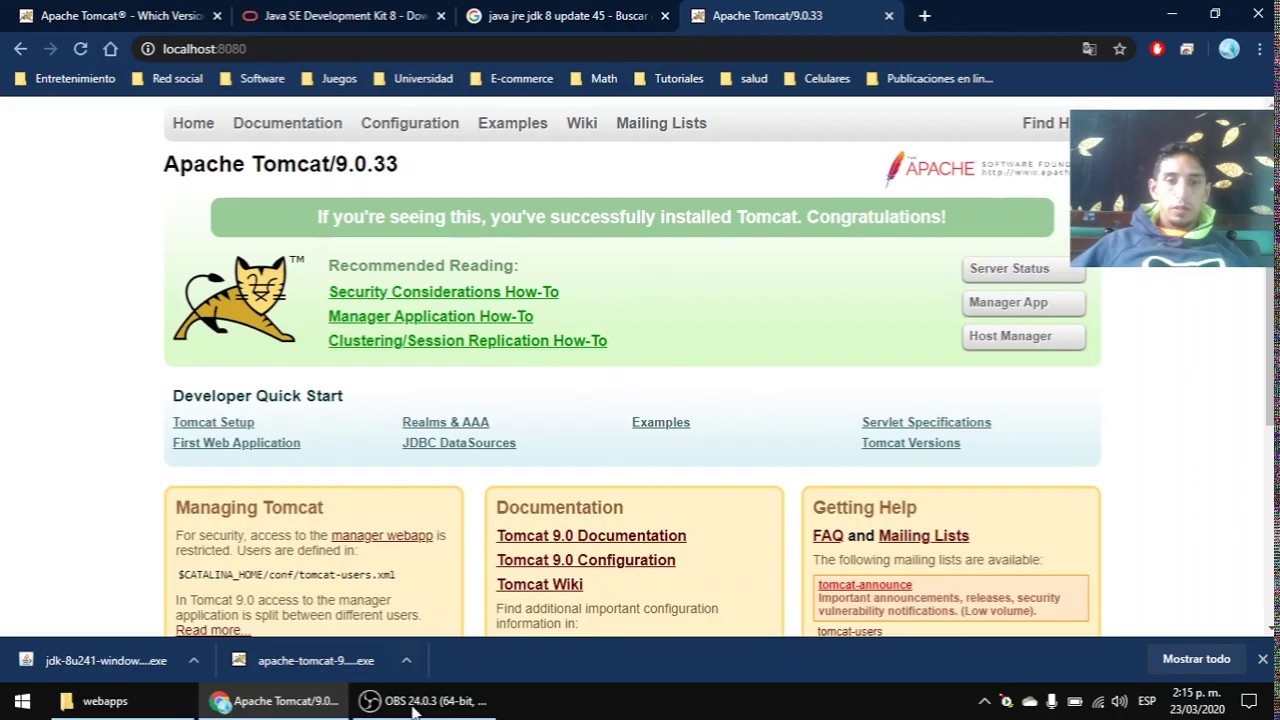Image resolution: width=1280 pixels, height=720 pixels.
Task: Open Security Considerations How-To link
Action: coord(443,292)
